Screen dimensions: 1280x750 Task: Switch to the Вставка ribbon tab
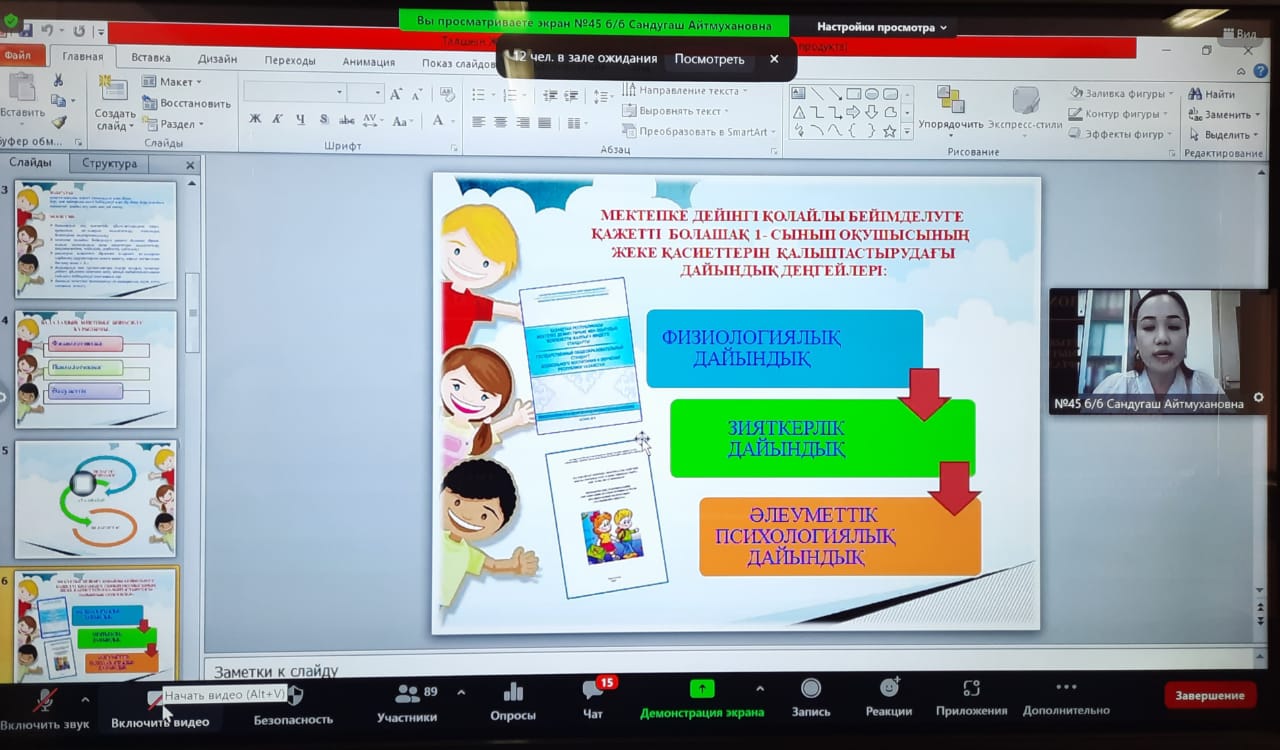[151, 58]
